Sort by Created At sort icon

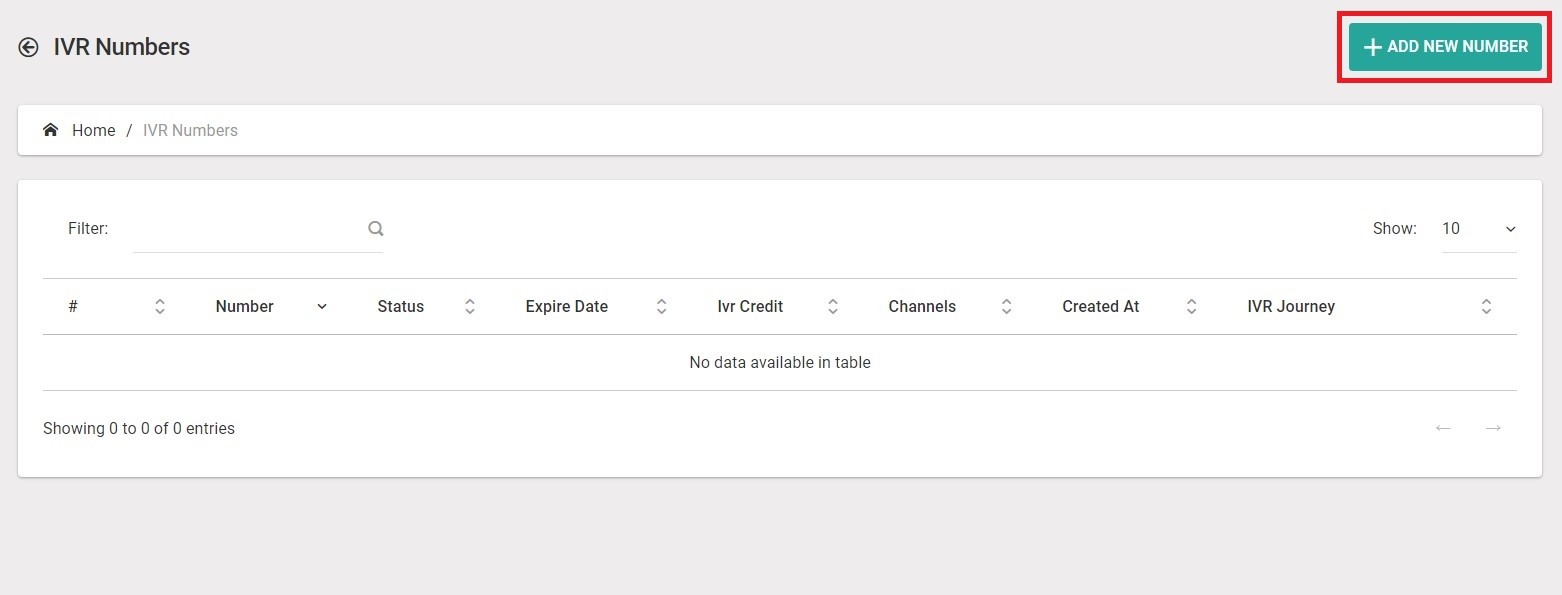pos(1191,307)
